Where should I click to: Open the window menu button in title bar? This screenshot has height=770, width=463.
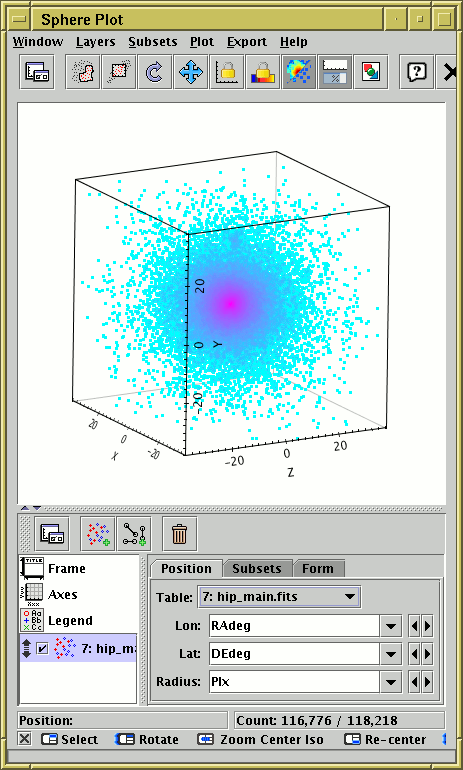point(20,19)
